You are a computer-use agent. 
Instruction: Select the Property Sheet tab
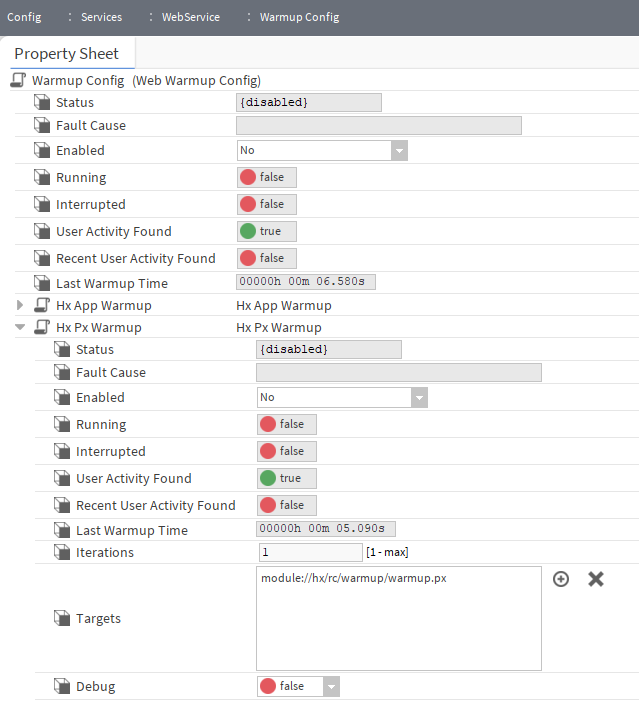(67, 54)
